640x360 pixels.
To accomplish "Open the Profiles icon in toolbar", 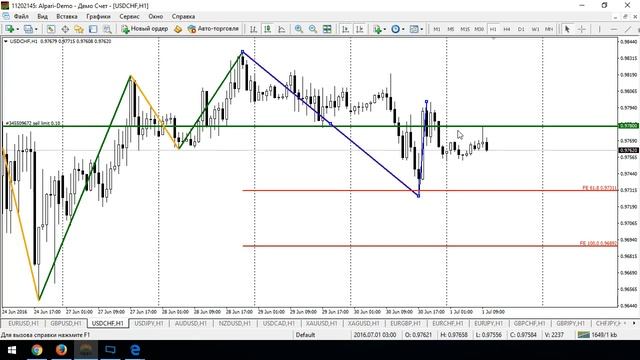I will tap(28, 29).
